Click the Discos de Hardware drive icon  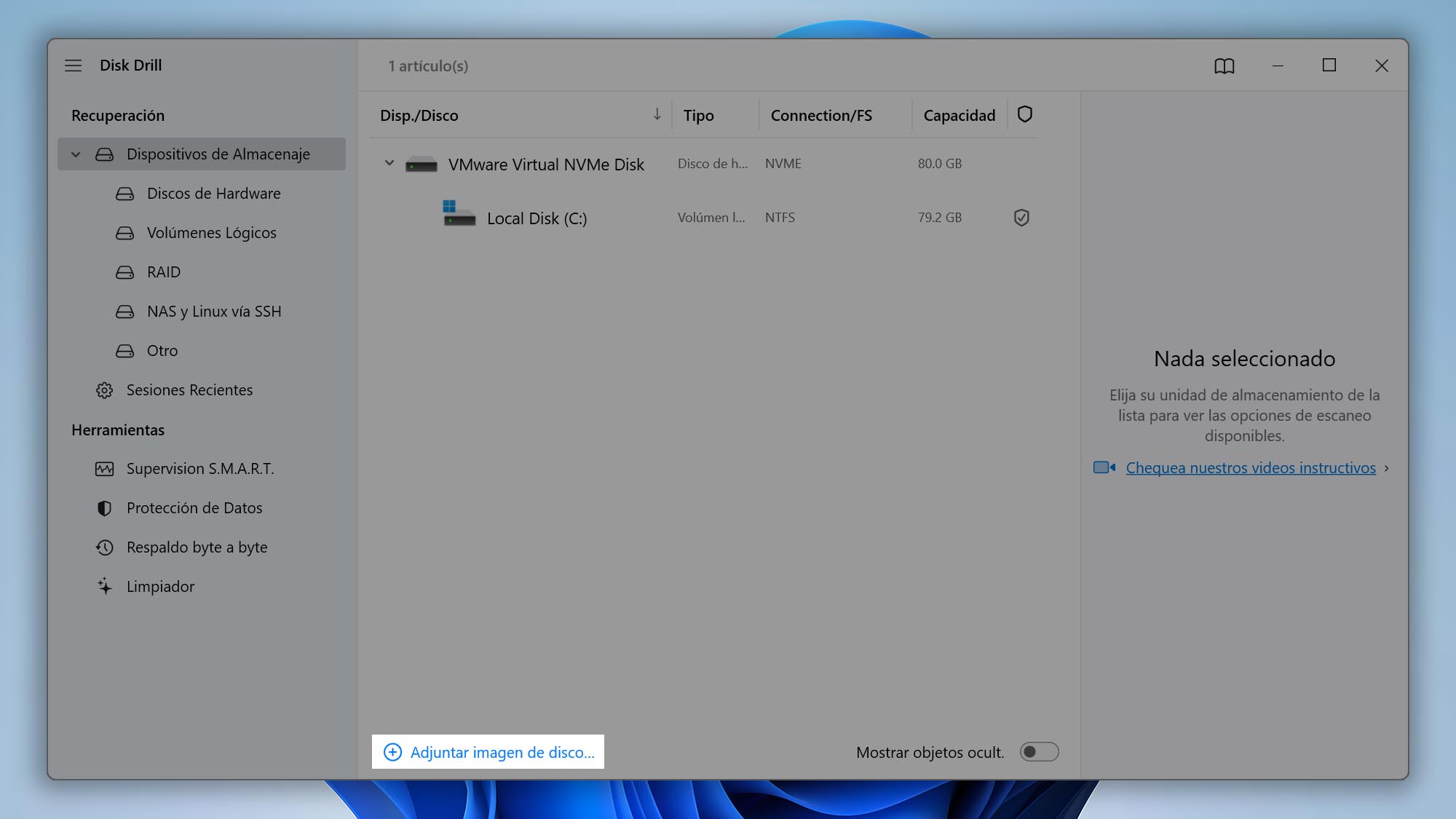[124, 194]
